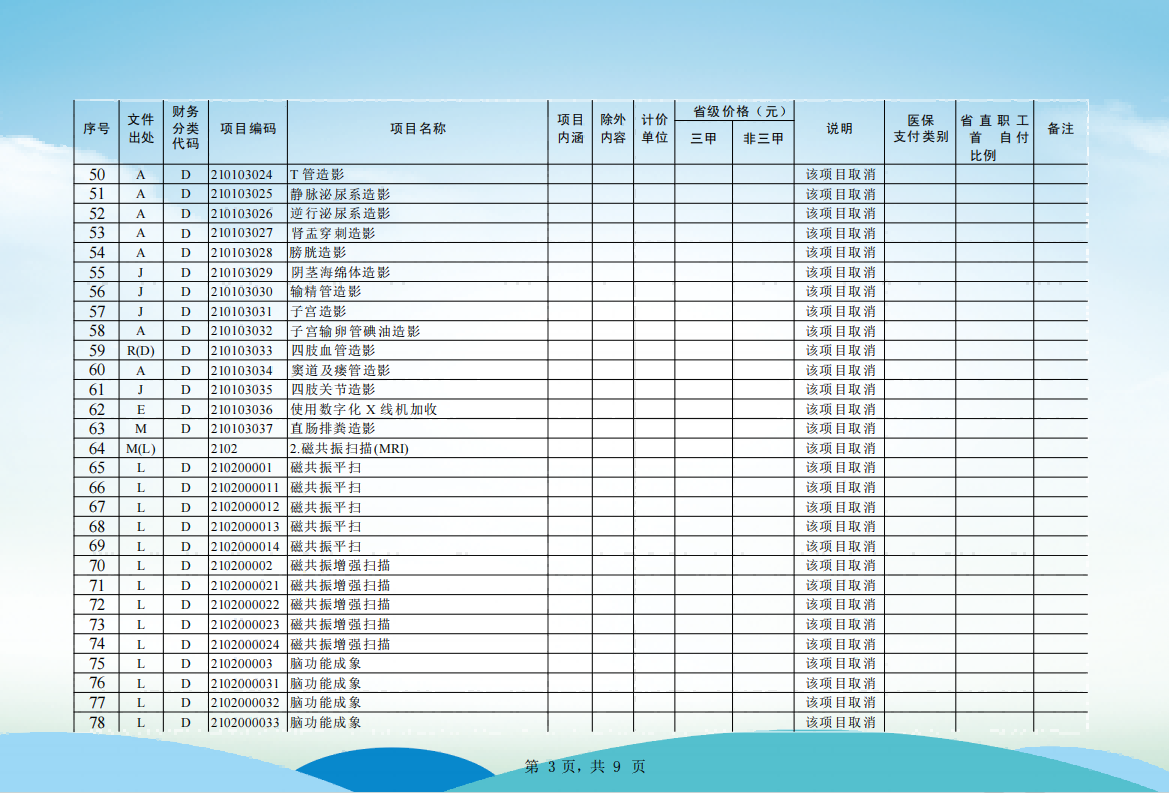1169x793 pixels.
Task: Click the 项目编码 column header
Action: pos(248,129)
